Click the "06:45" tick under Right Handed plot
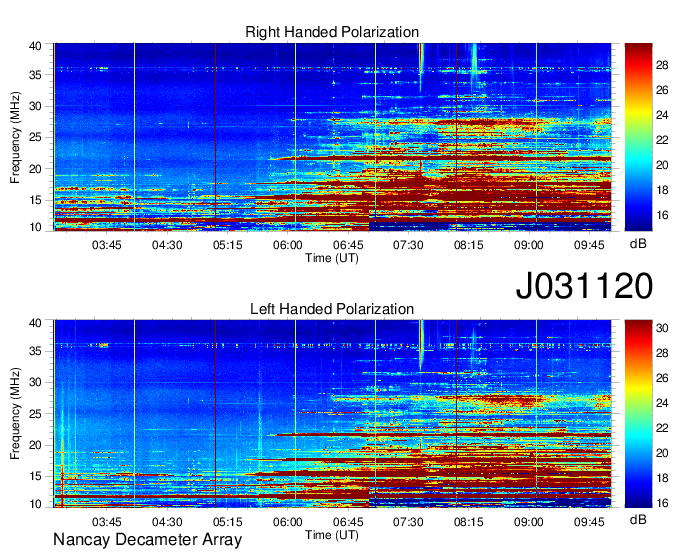 (348, 245)
